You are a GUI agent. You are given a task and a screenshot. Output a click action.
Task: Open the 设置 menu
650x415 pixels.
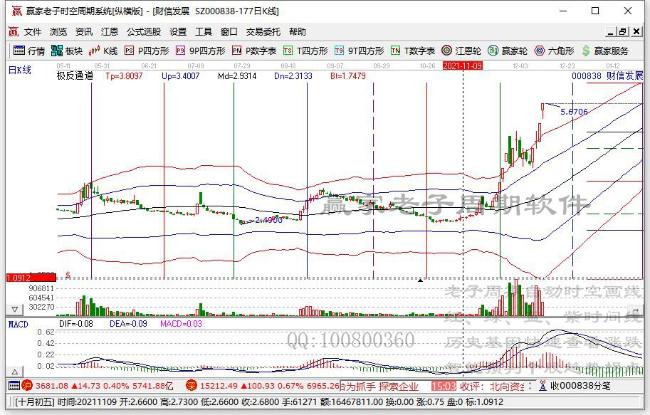(178, 32)
